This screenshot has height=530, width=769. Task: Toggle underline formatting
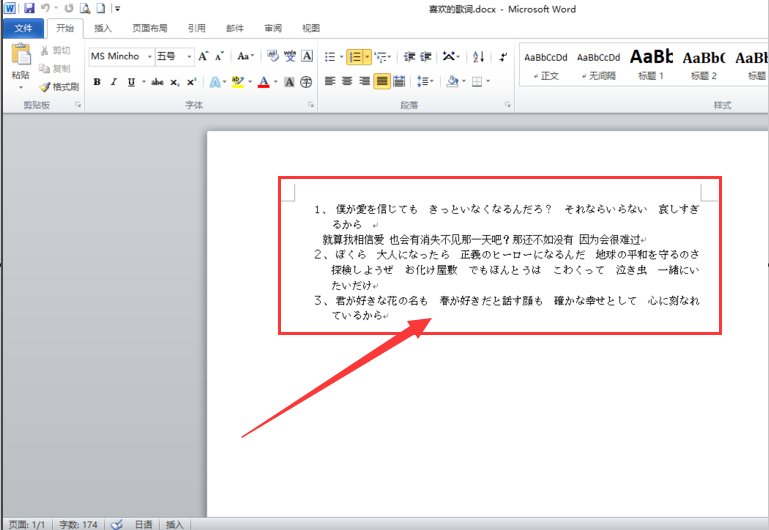click(x=131, y=82)
